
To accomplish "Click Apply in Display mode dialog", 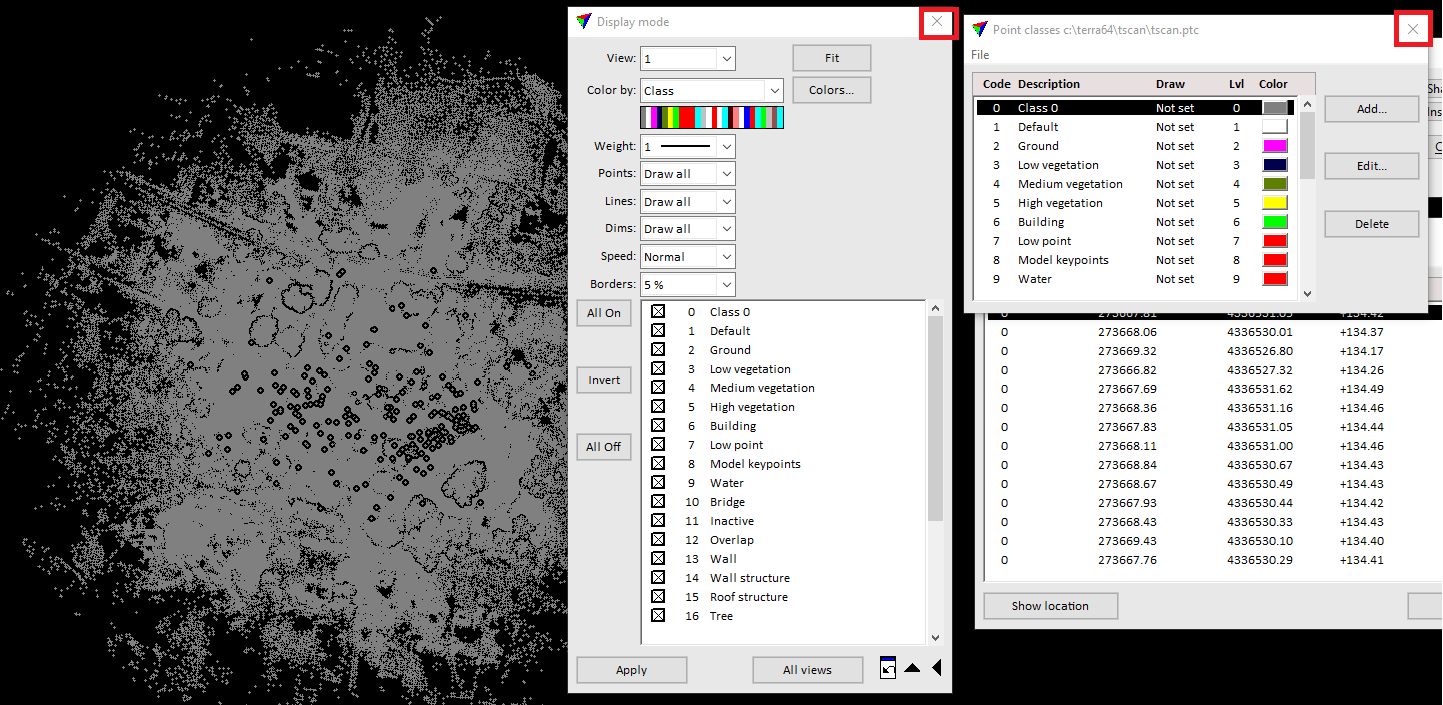I will click(631, 669).
